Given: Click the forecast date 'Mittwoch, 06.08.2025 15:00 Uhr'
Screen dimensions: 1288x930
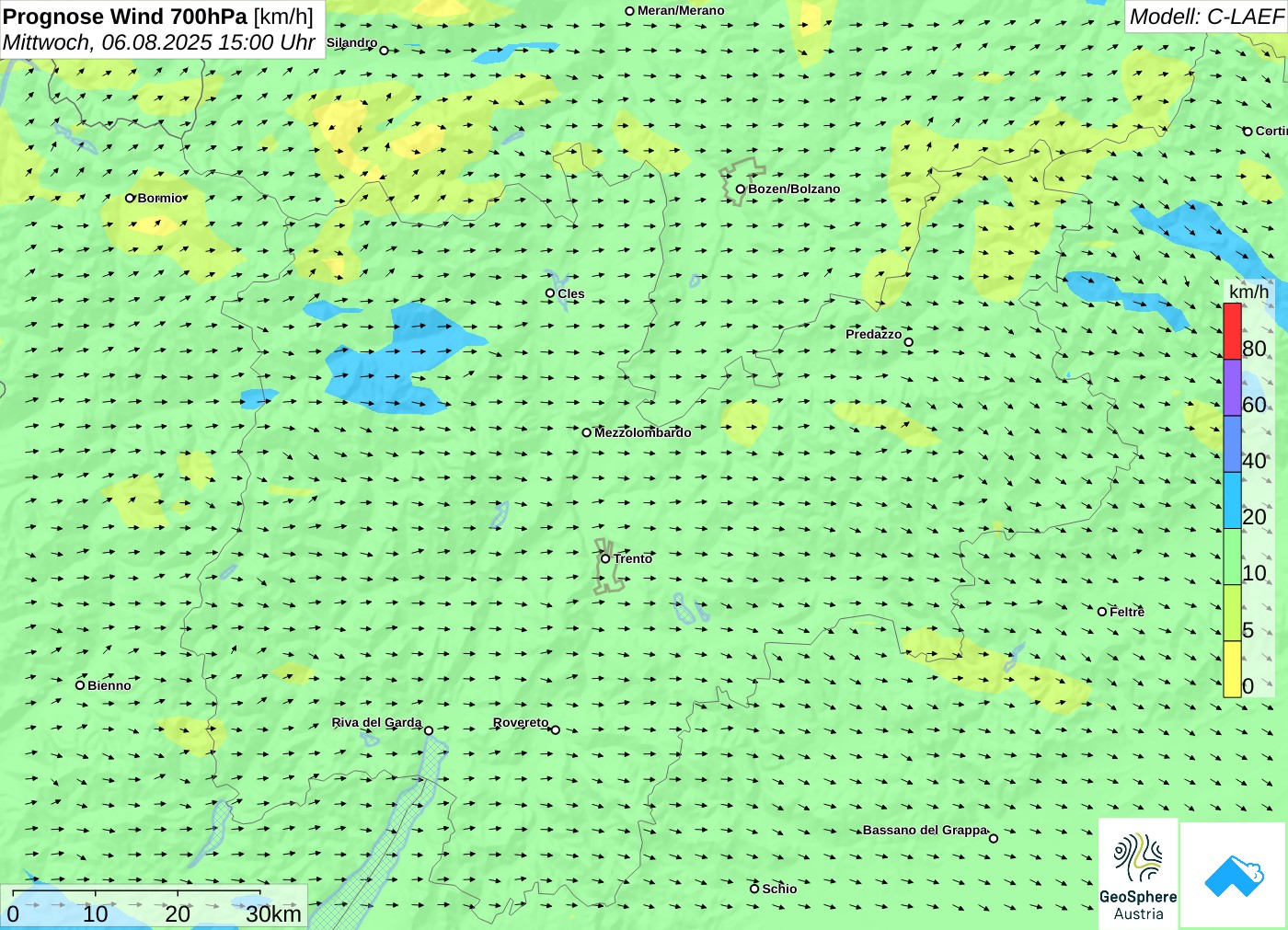Looking at the screenshot, I should 159,42.
